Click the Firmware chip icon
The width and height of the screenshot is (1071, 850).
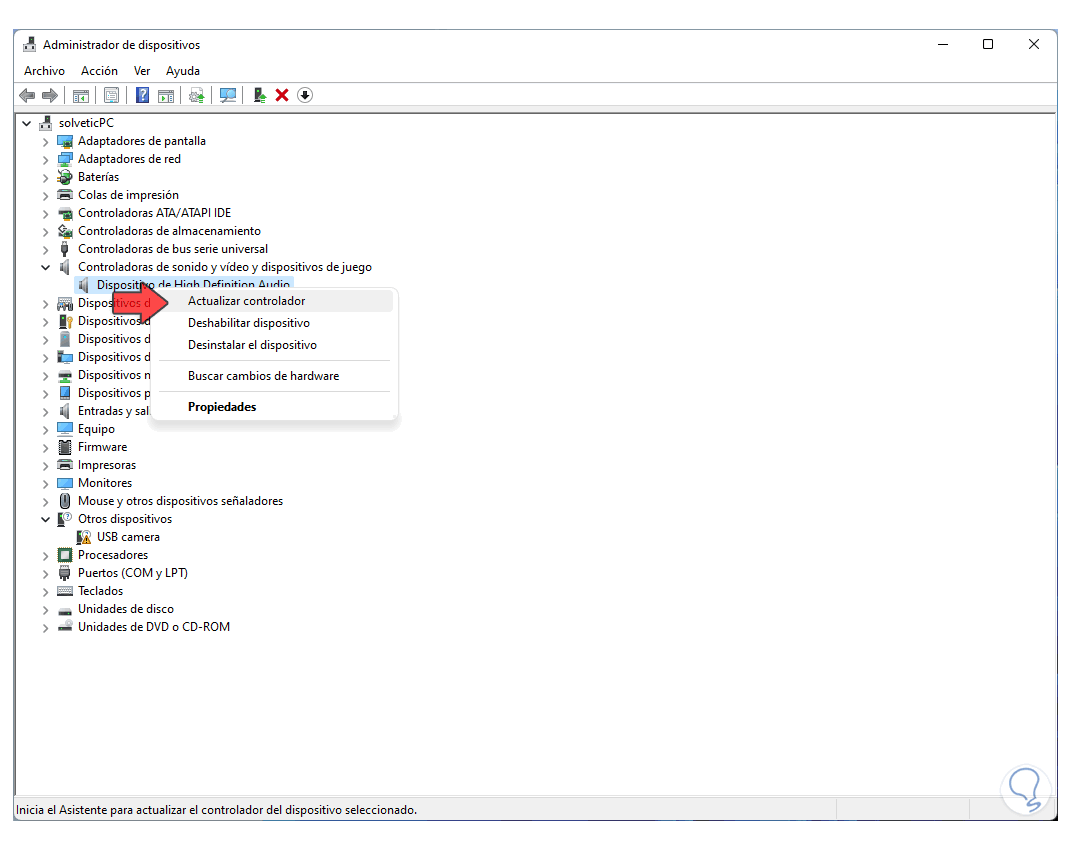[65, 447]
